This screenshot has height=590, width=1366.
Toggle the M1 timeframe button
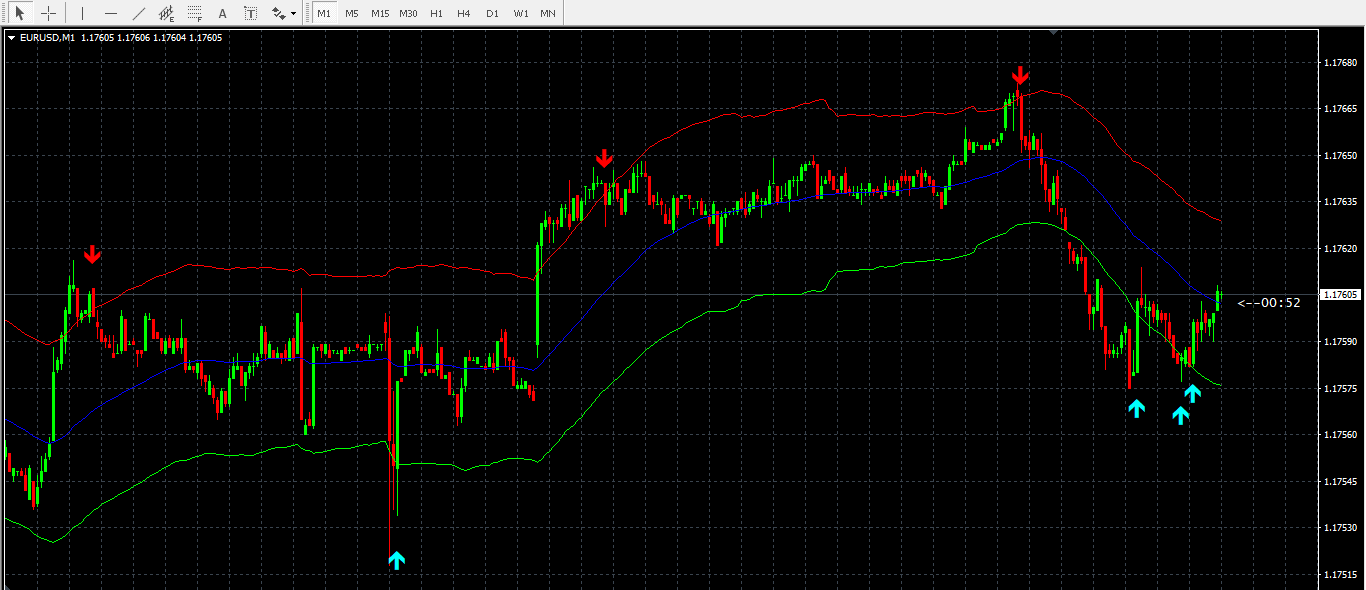(324, 14)
